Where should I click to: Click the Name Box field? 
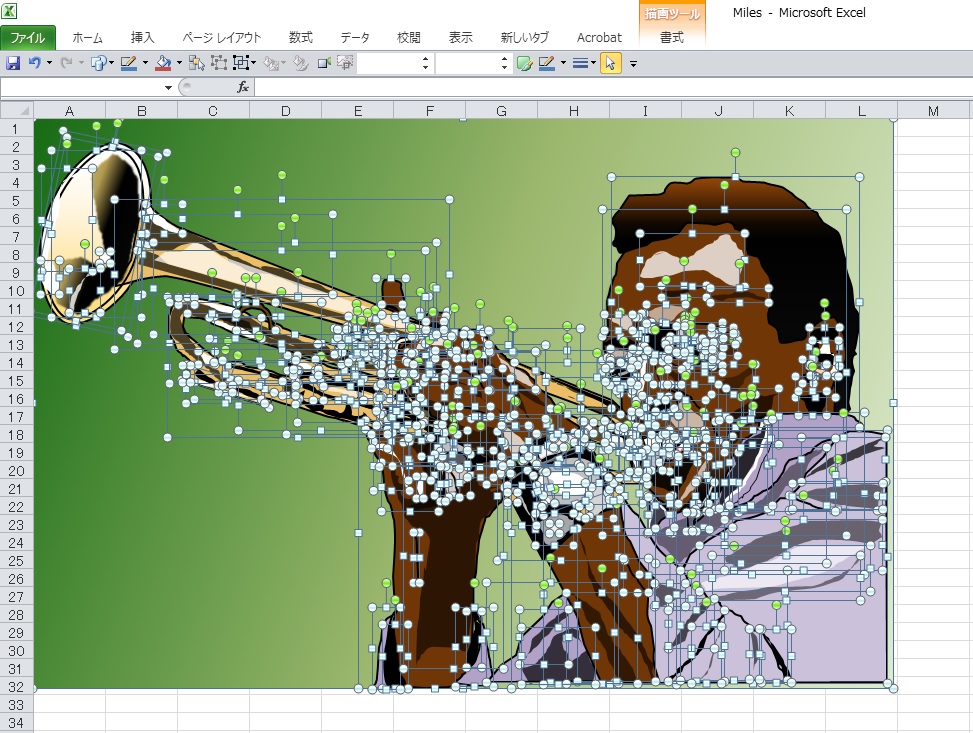tap(82, 88)
